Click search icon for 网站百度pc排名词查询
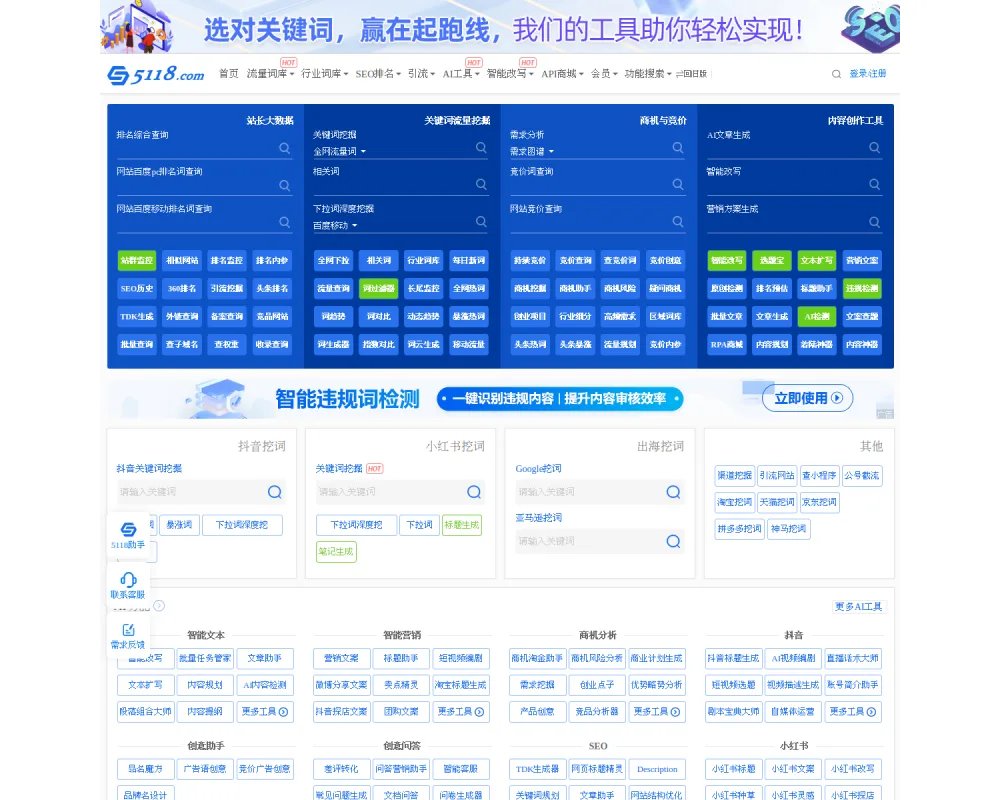Viewport: 1000px width, 800px height. [x=284, y=185]
